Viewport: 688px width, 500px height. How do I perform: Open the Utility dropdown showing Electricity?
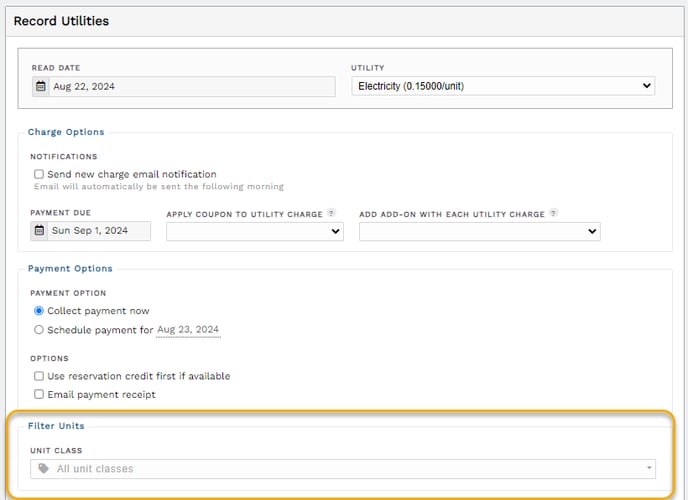pyautogui.click(x=503, y=86)
